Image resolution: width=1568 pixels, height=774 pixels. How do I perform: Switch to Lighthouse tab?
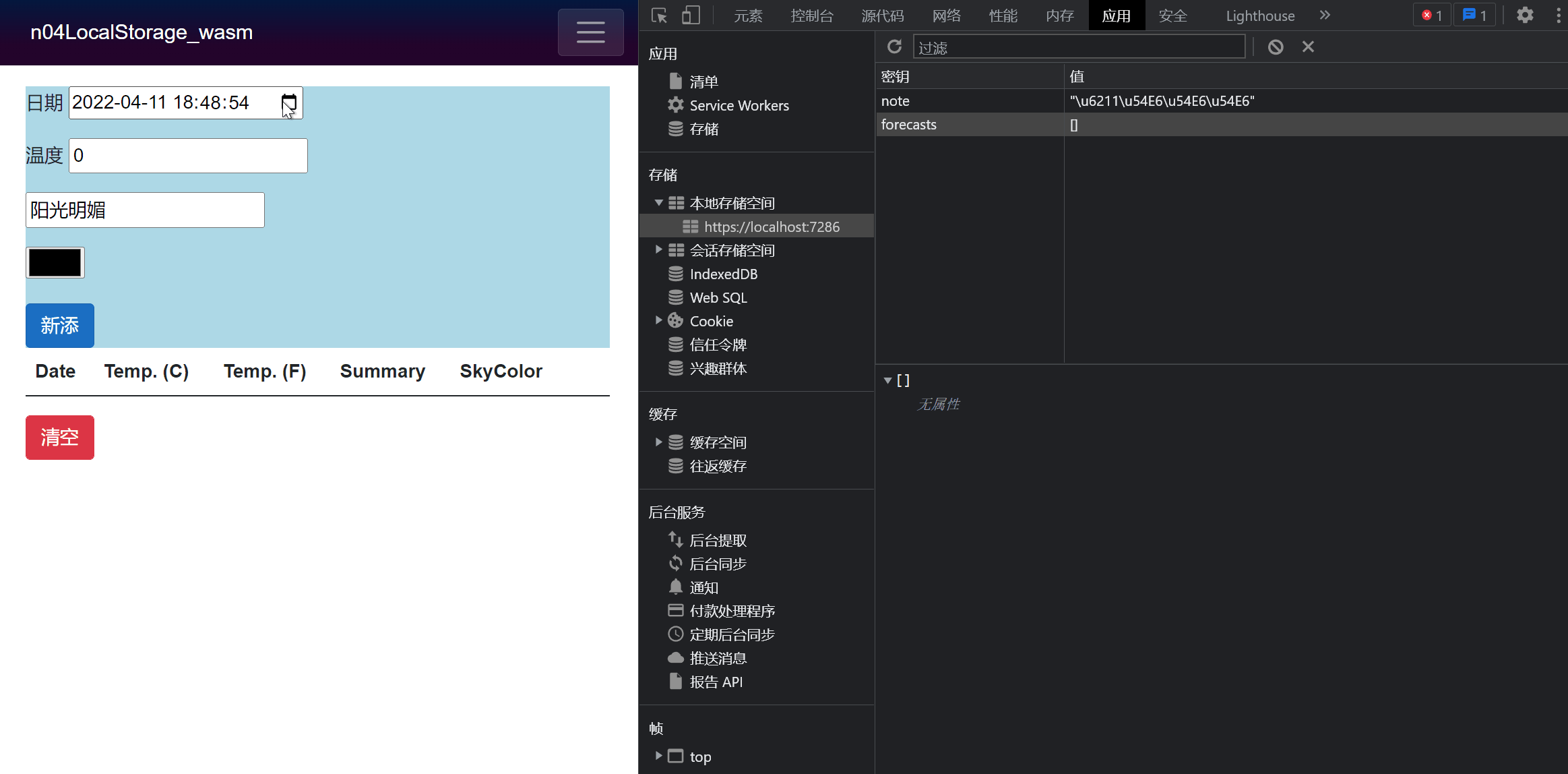1260,16
